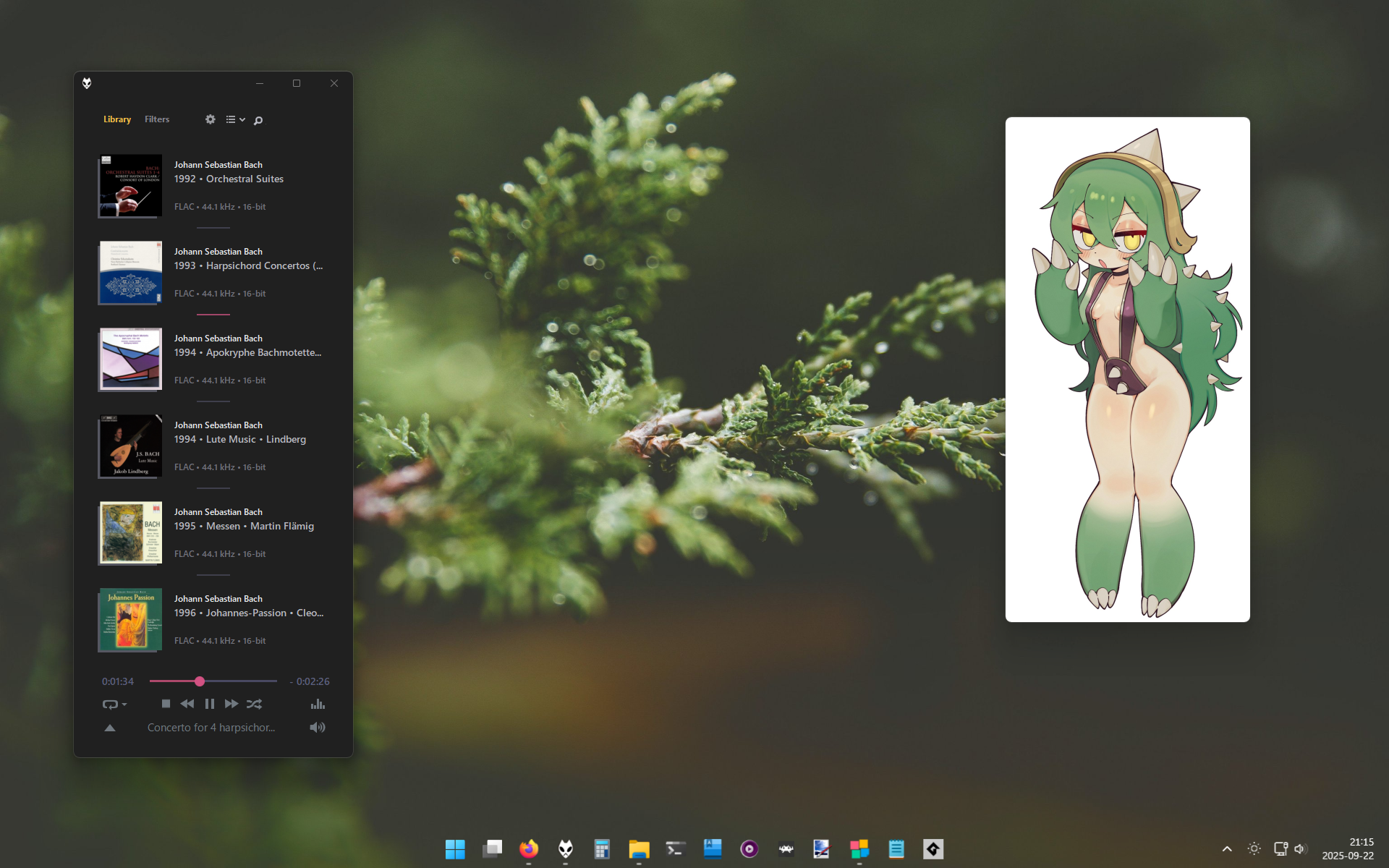Toggle the player volume speaker icon
The image size is (1389, 868).
click(x=318, y=728)
